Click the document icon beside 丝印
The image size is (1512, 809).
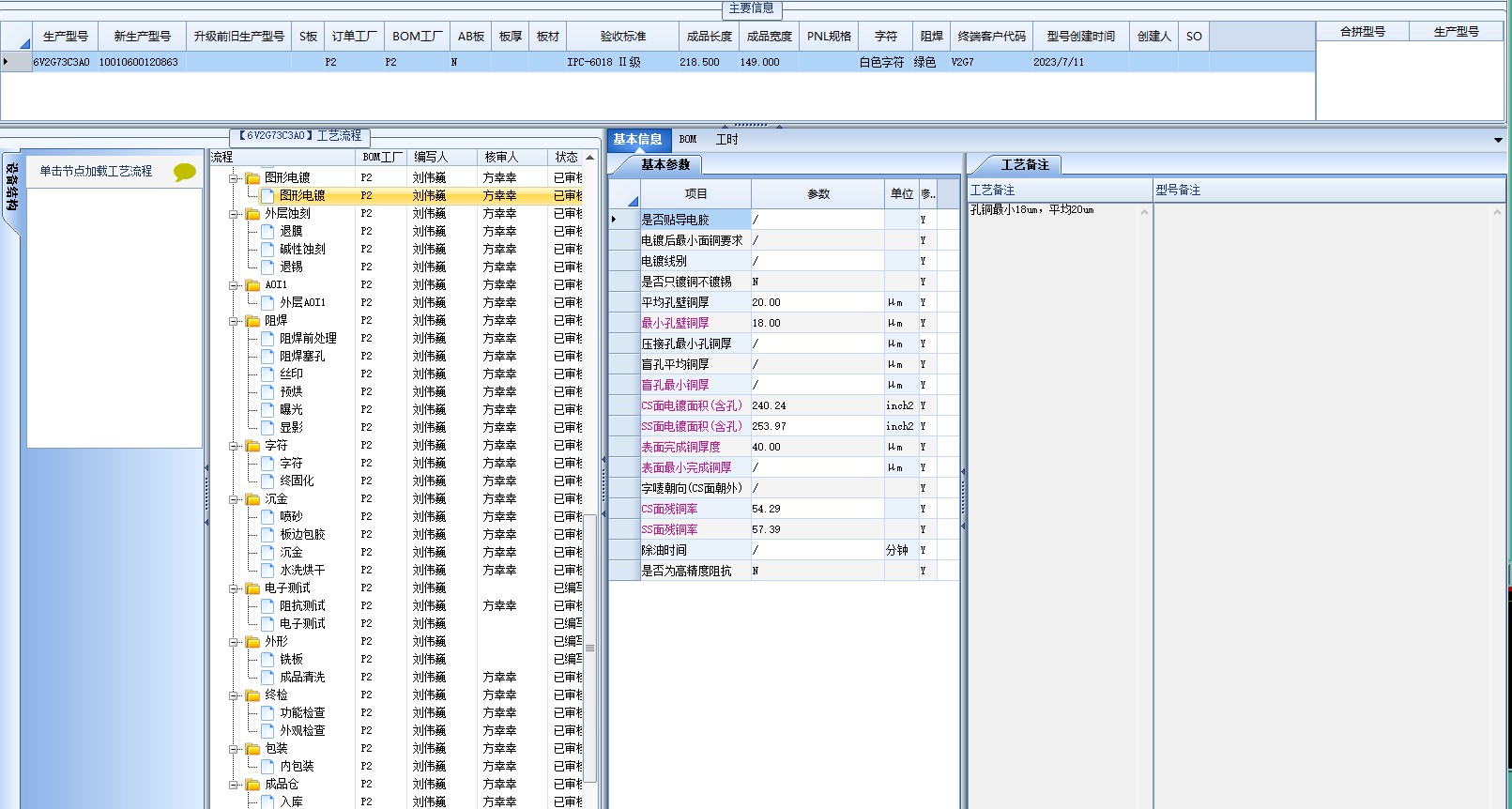pyautogui.click(x=267, y=374)
